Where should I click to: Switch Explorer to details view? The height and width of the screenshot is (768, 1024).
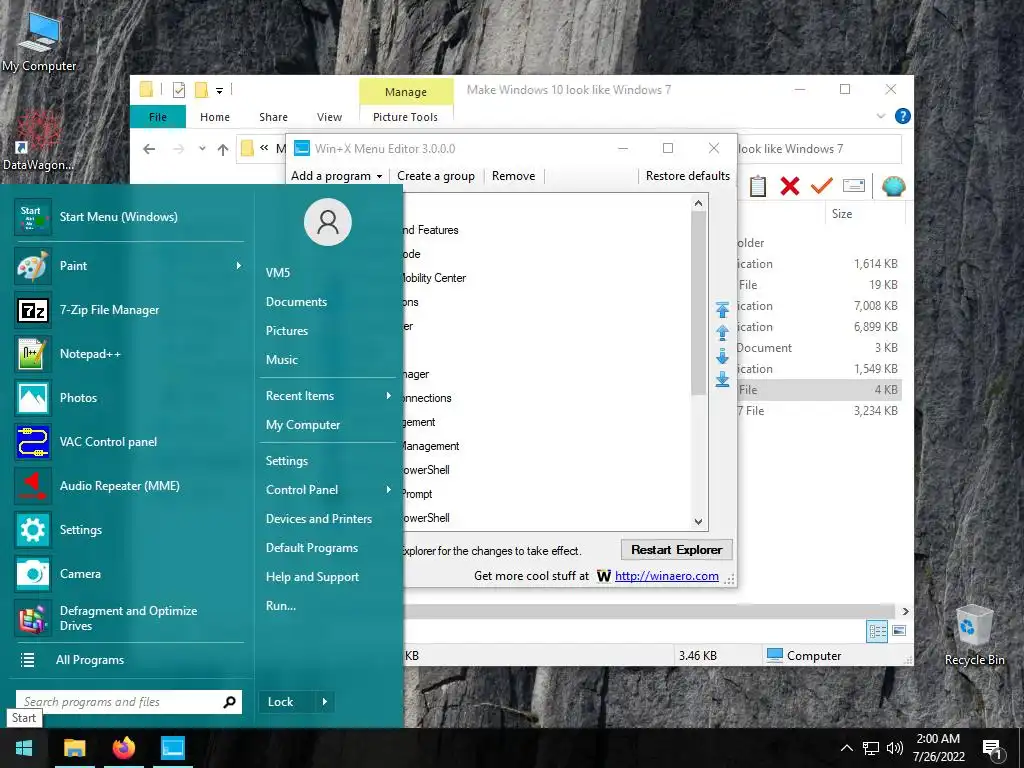tap(877, 631)
